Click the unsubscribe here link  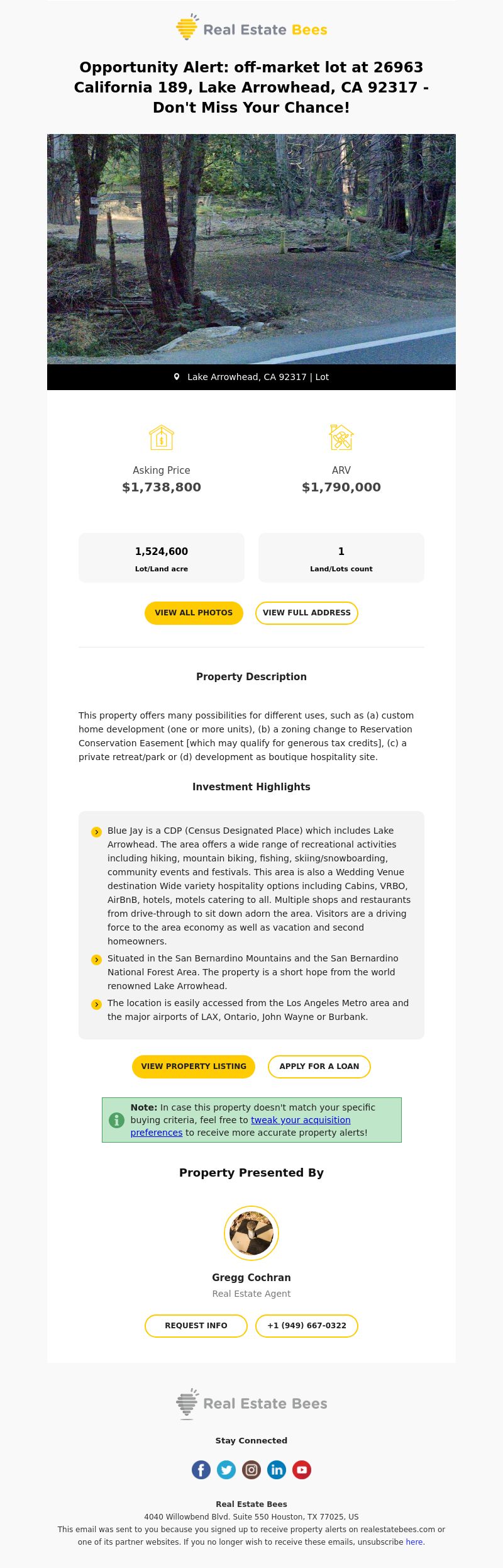pyautogui.click(x=414, y=1542)
